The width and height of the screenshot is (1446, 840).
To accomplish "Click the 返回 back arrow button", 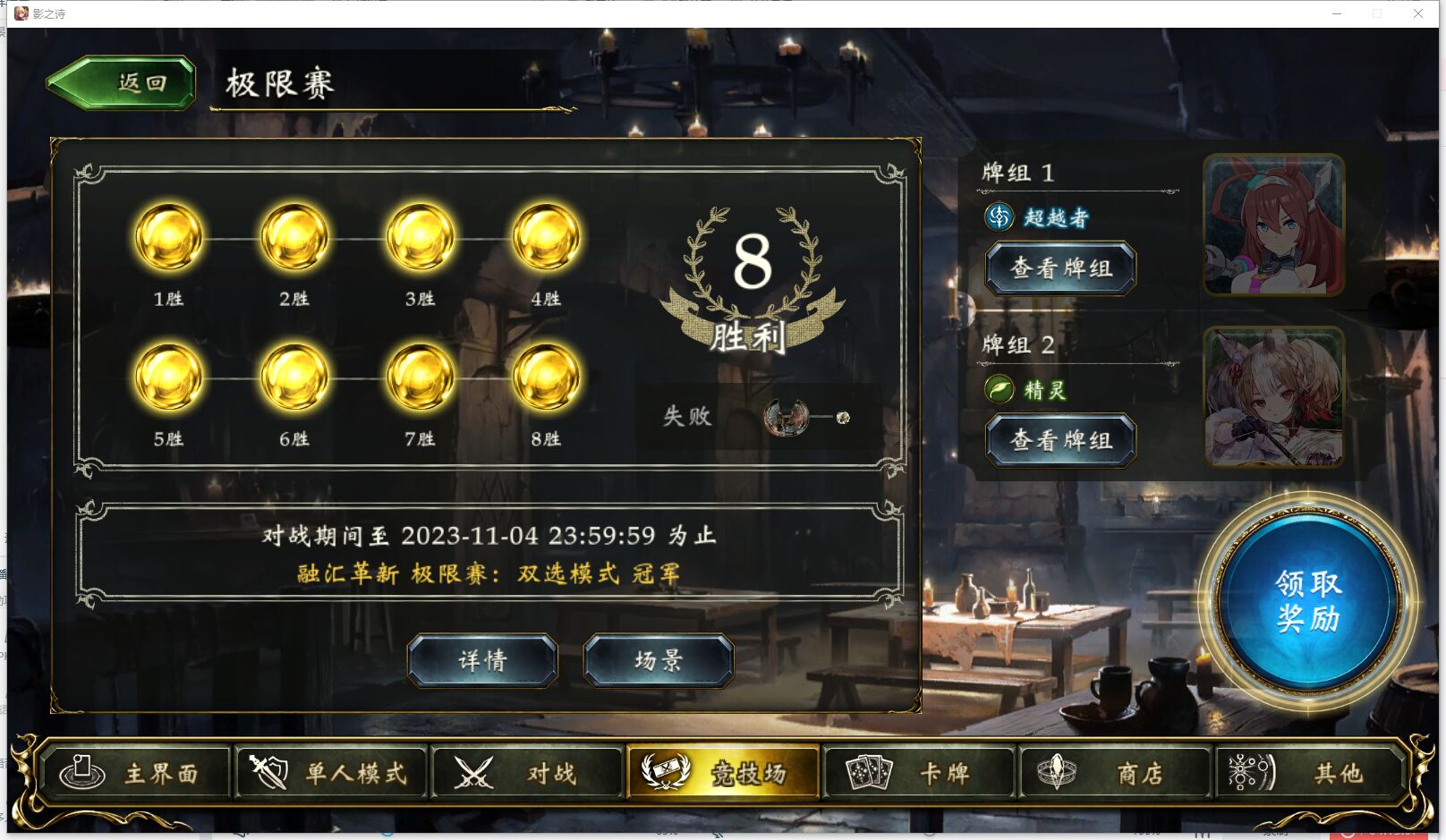I will coord(122,83).
